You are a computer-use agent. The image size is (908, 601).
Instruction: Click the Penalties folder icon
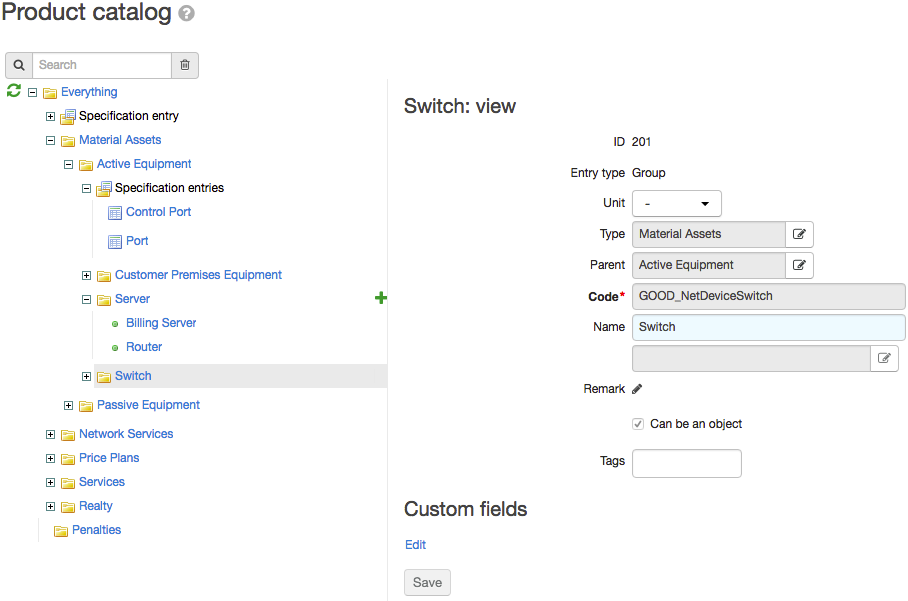[61, 531]
